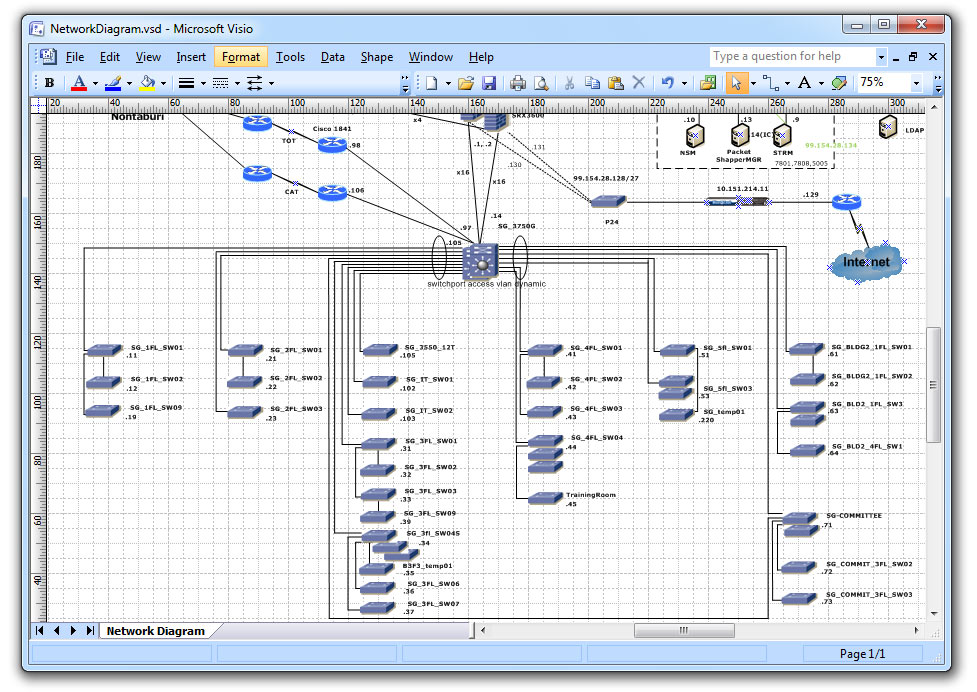Open the View menu
This screenshot has height=692, width=977.
(148, 57)
